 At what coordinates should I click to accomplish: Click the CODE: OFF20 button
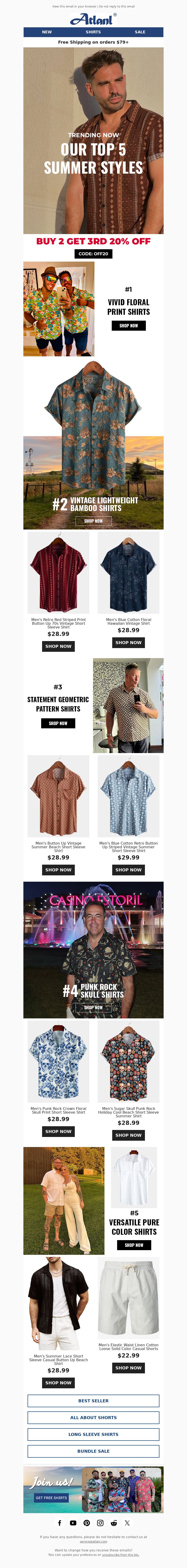[93, 254]
